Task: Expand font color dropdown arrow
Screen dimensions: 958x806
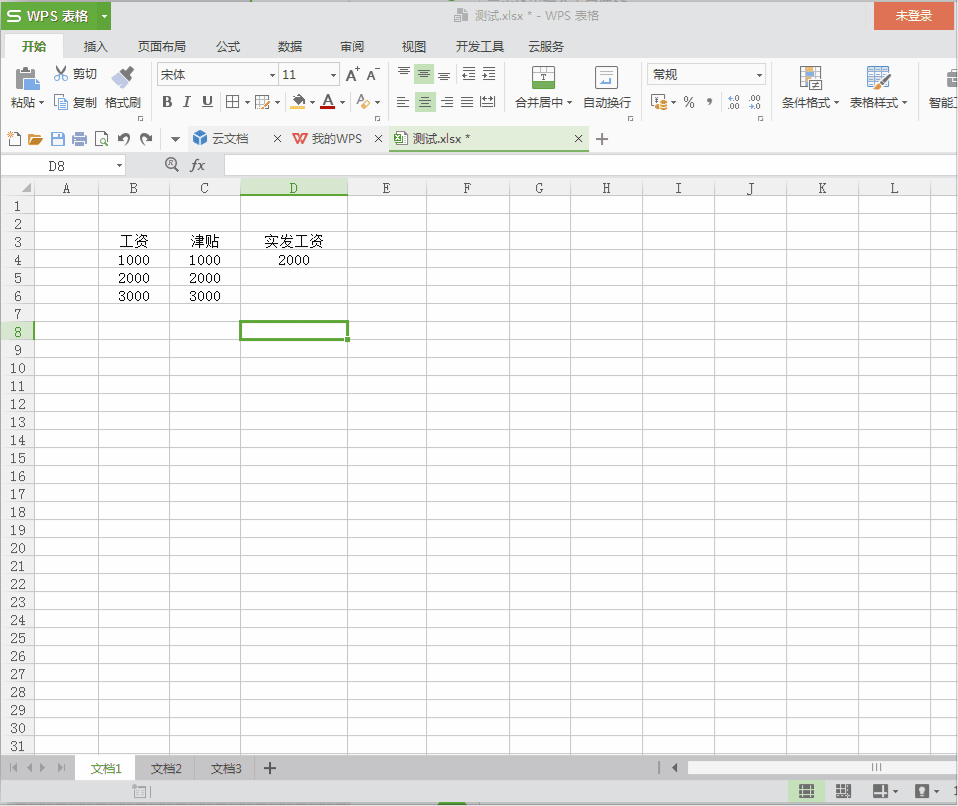Action: (x=342, y=103)
